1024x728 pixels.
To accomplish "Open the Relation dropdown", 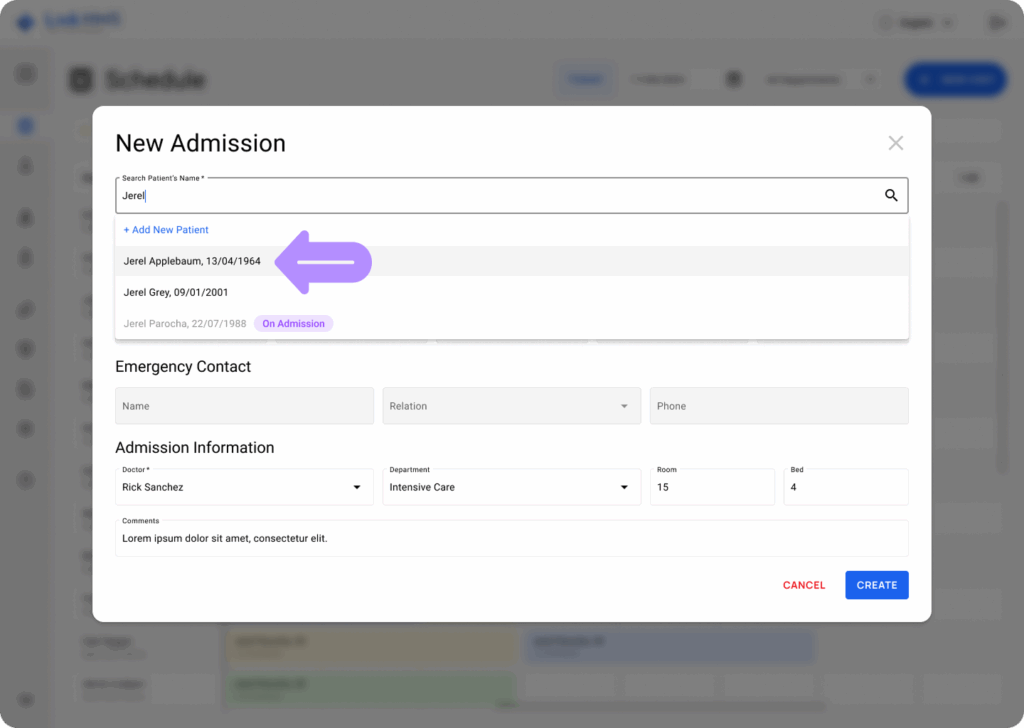I will (511, 406).
